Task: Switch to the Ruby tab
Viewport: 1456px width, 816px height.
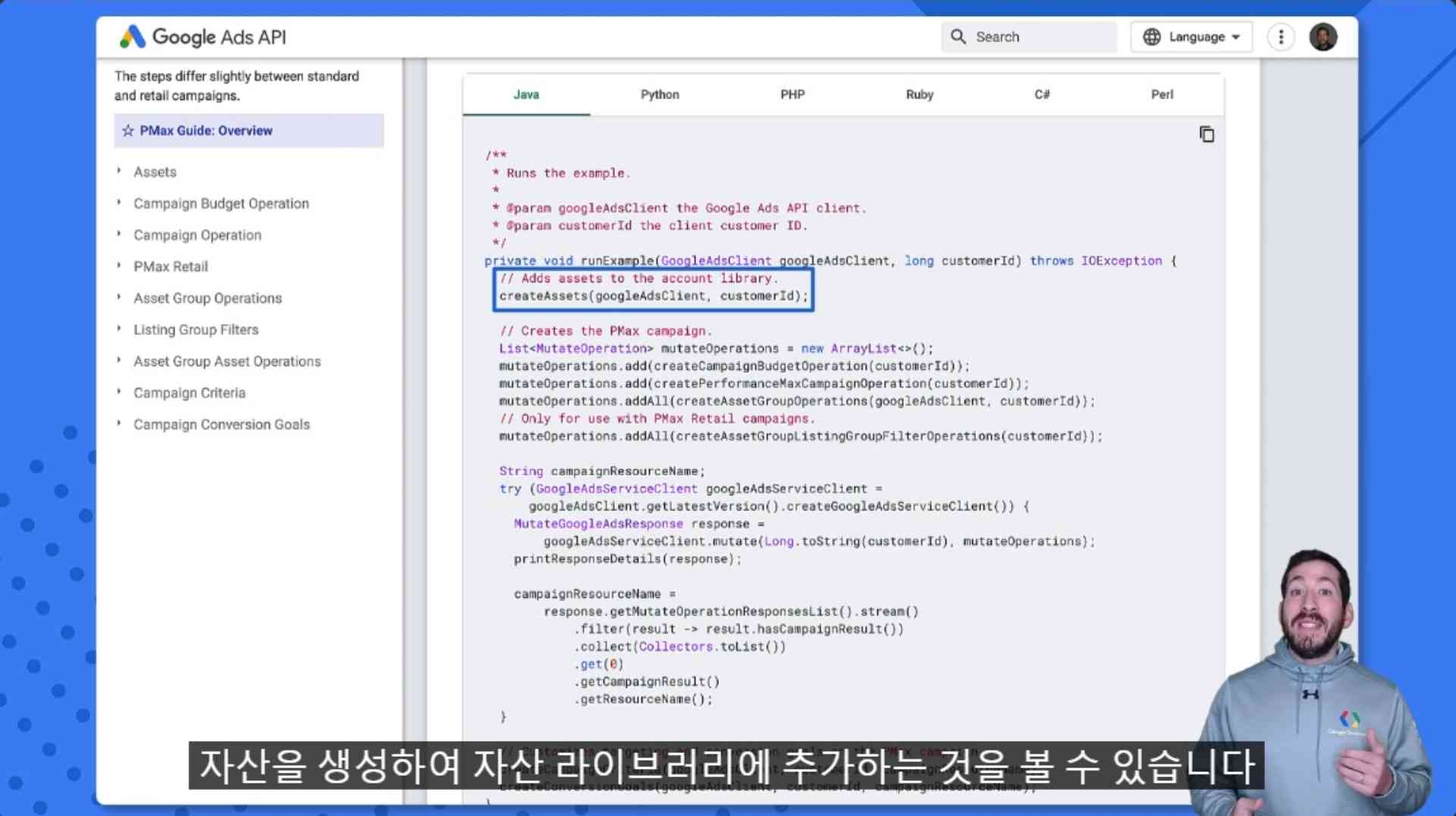Action: coord(918,94)
